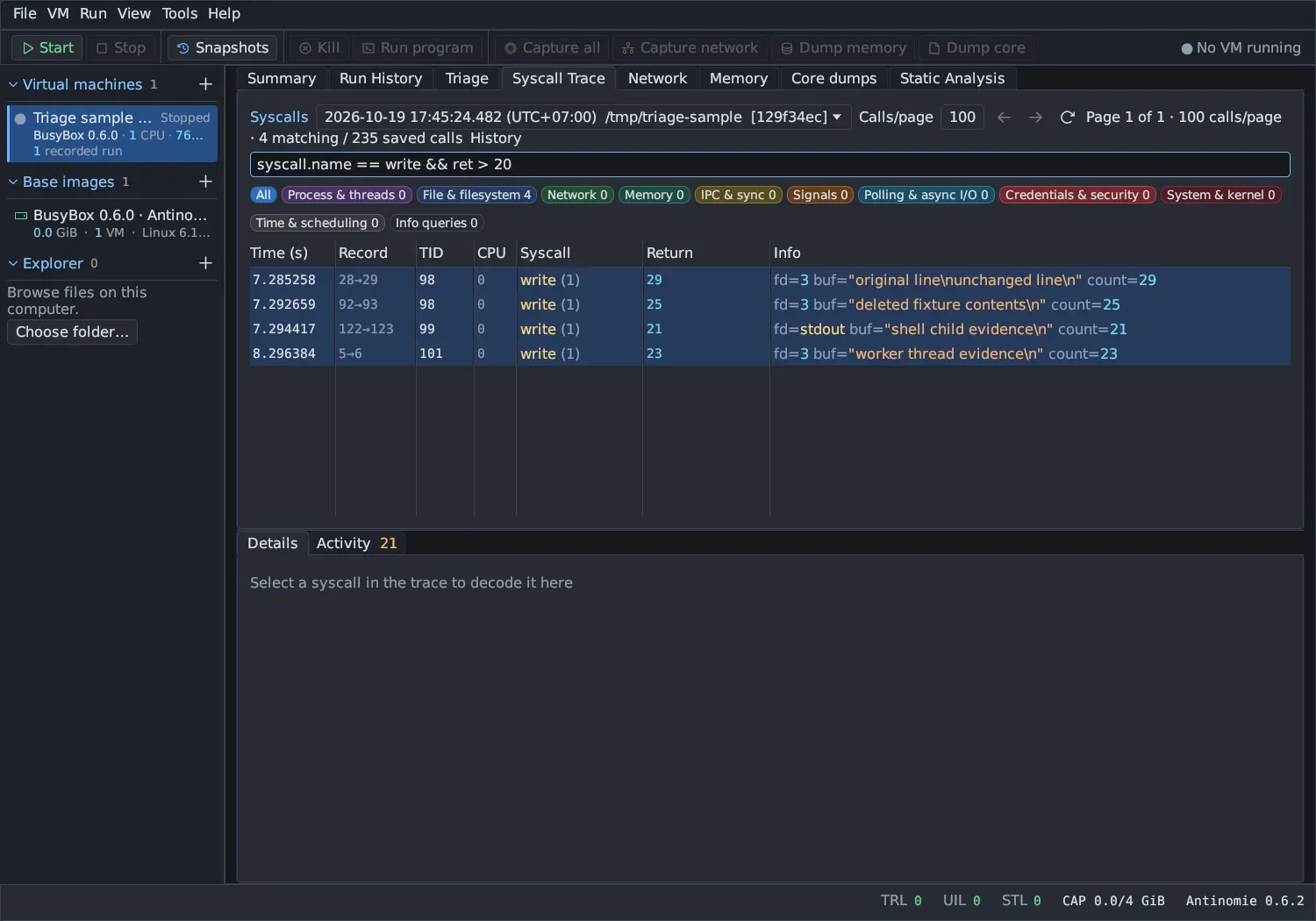Image resolution: width=1316 pixels, height=921 pixels.
Task: Toggle File & filesystem filter chip
Action: pyautogui.click(x=477, y=195)
